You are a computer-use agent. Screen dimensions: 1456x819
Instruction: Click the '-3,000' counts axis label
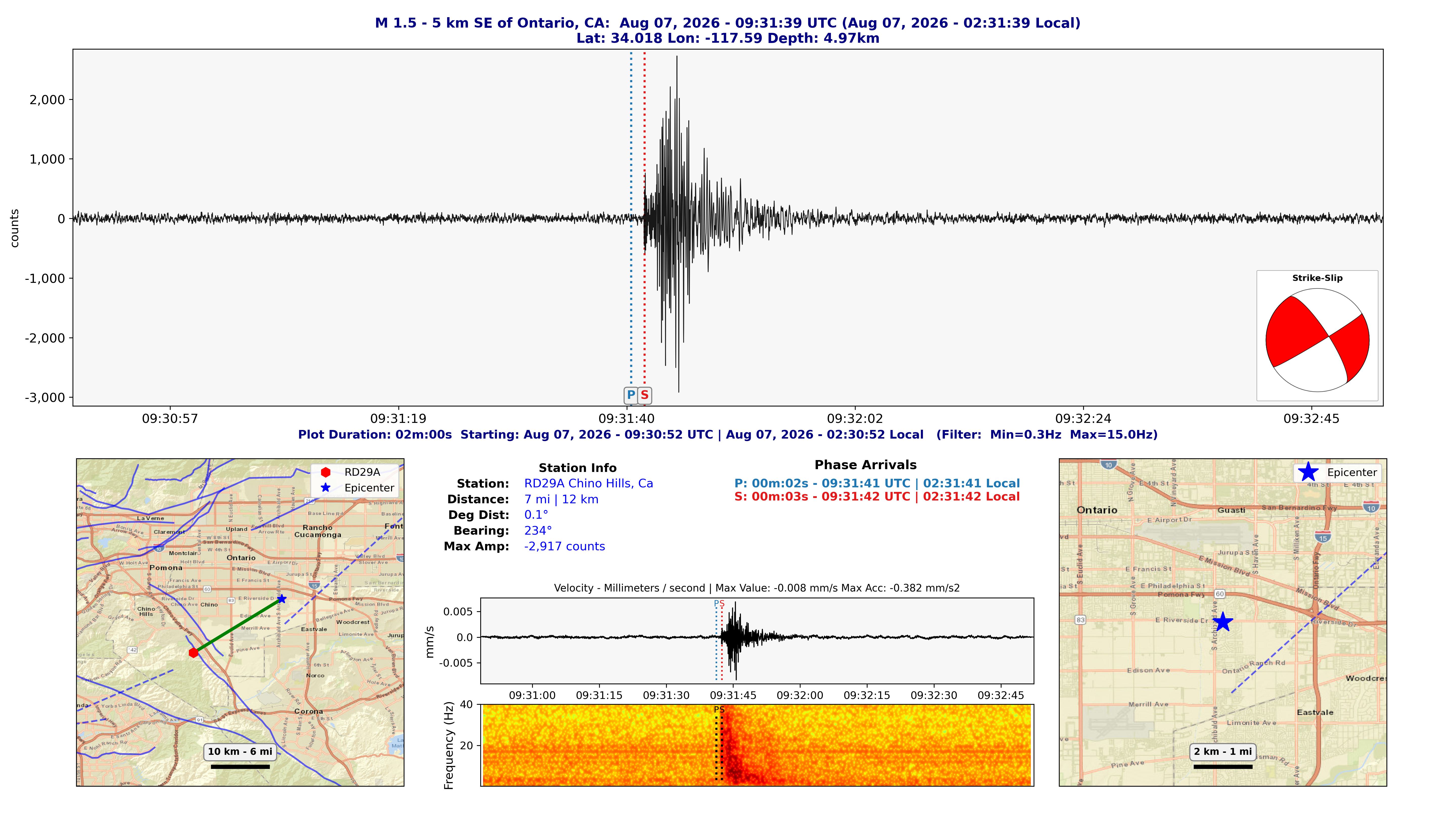[x=45, y=398]
